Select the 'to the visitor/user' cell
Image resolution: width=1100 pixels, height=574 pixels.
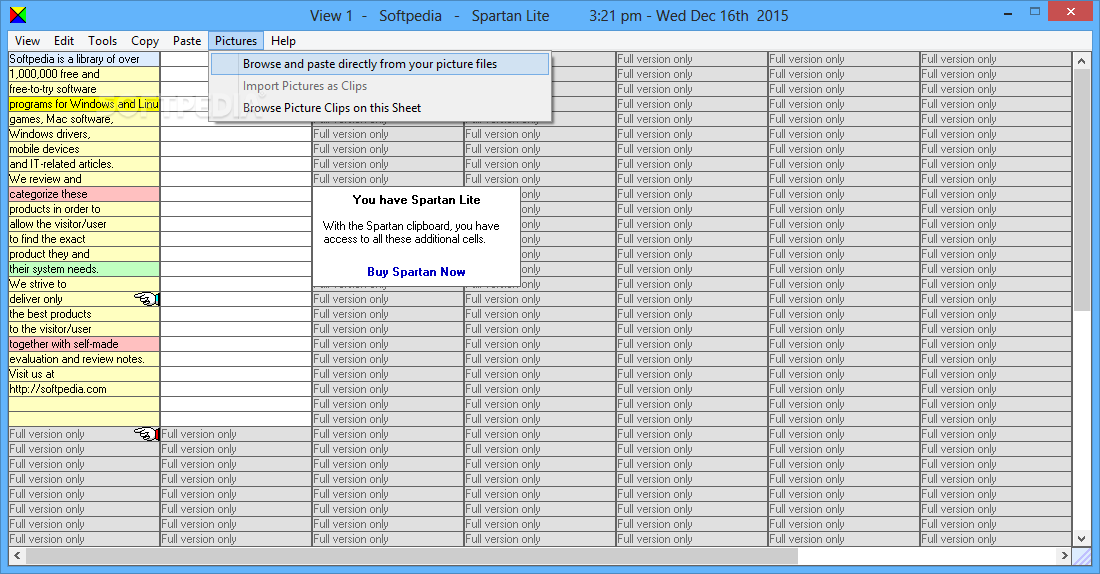click(84, 329)
